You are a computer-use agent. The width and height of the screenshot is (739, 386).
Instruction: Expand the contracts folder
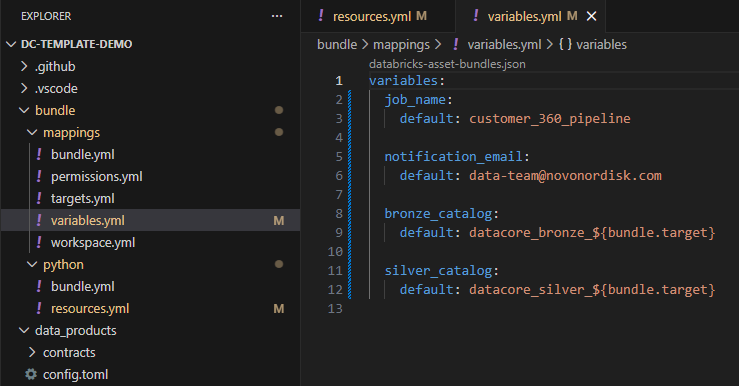(x=32, y=353)
